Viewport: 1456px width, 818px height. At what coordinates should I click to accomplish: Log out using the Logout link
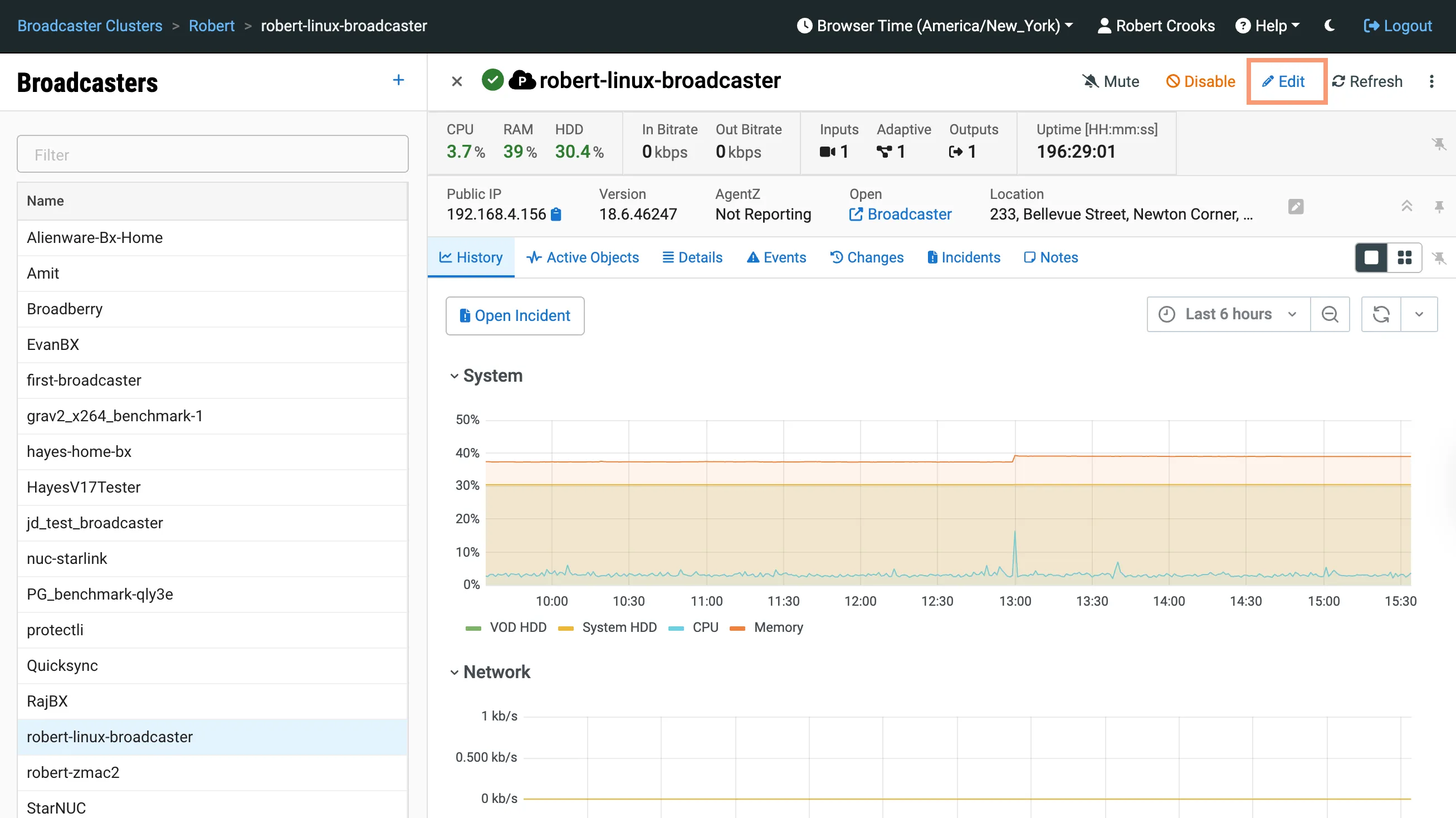[1398, 26]
